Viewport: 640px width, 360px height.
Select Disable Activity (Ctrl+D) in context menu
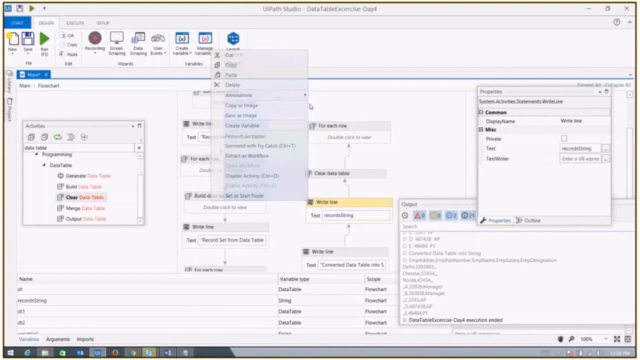(252, 176)
